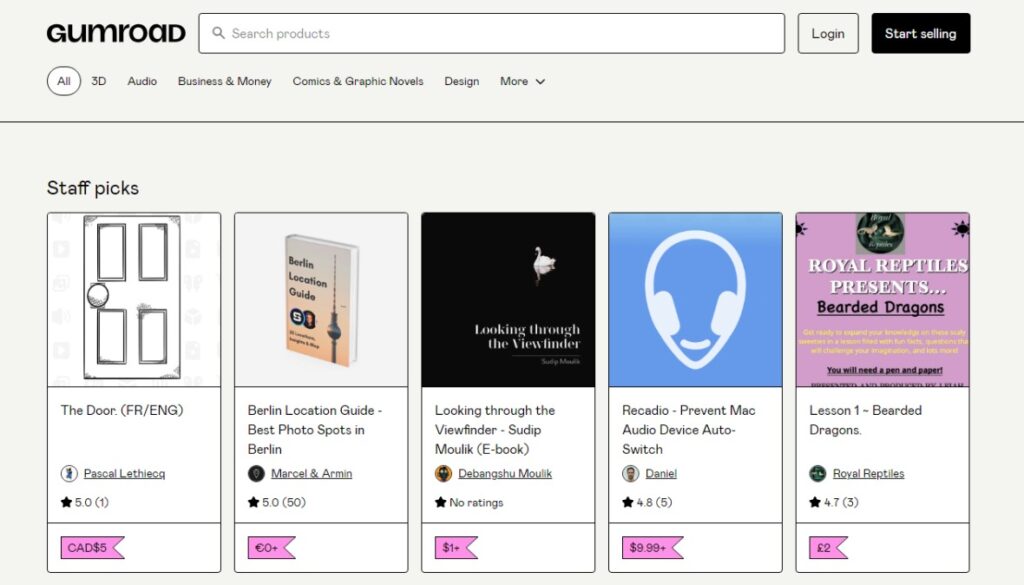Click the 4.8 (5) rating text
Image resolution: width=1024 pixels, height=585 pixels.
[654, 502]
